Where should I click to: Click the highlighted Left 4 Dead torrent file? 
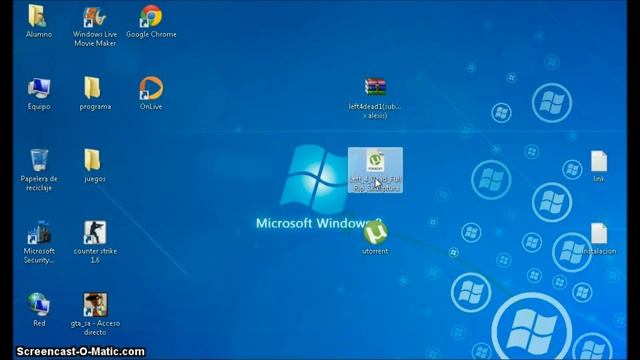375,170
